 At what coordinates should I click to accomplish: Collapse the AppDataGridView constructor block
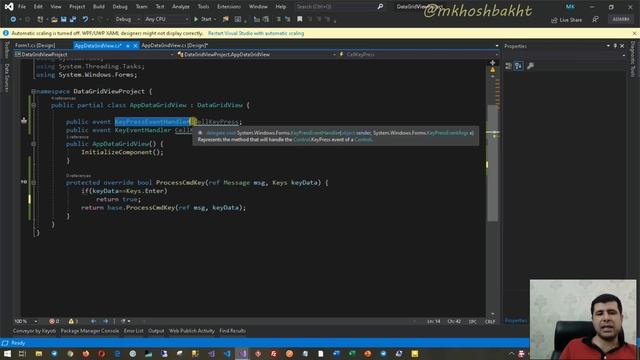(33, 144)
